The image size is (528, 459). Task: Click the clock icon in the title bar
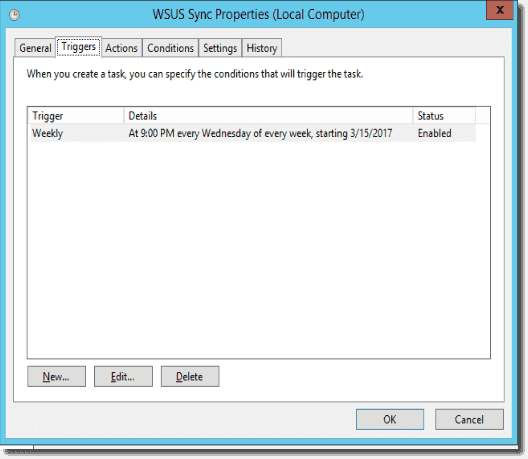[x=14, y=15]
